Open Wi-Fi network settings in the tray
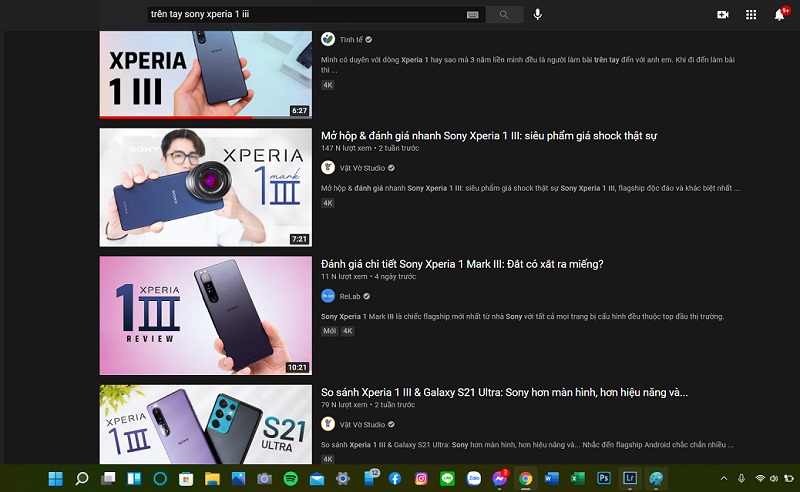The height and width of the screenshot is (492, 800). point(760,479)
